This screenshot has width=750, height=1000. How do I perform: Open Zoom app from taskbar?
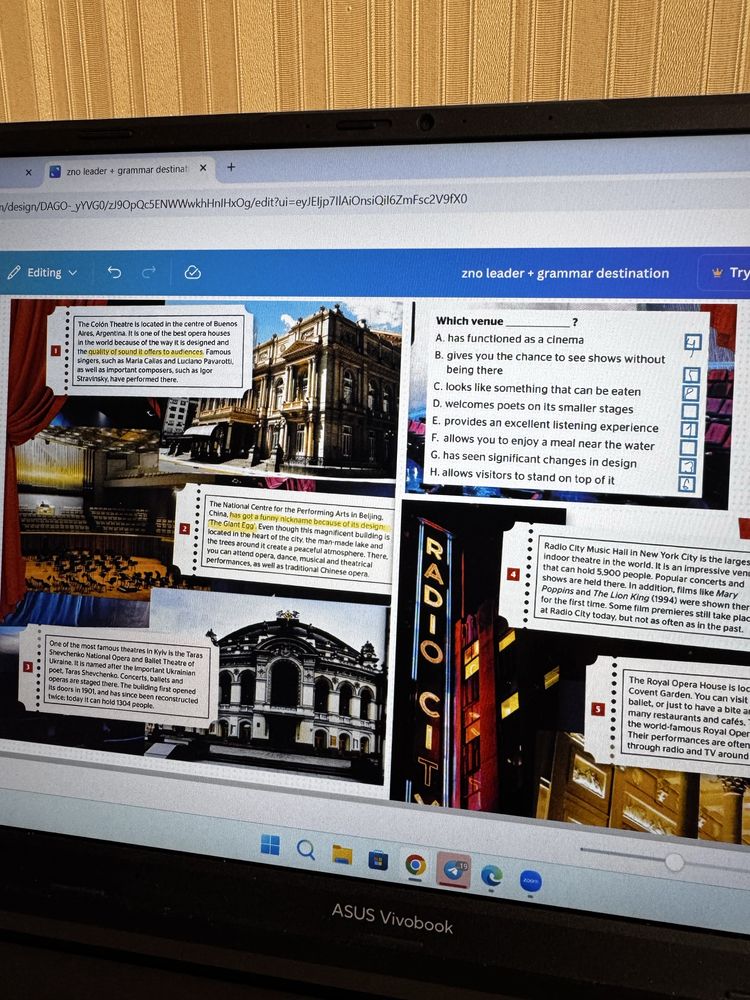coord(531,881)
